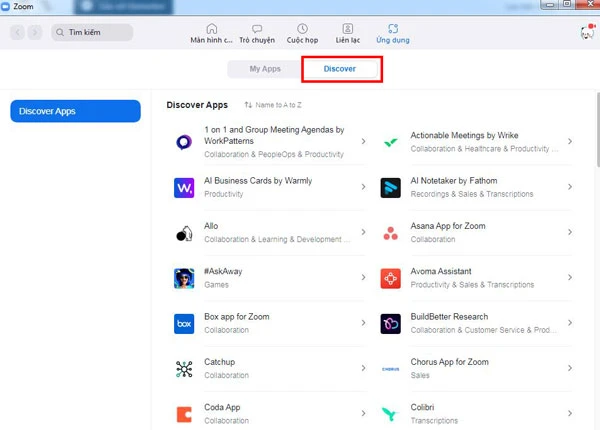The image size is (600, 430).
Task: Expand the AI Notetaker by Fathom chevron
Action: pos(570,187)
